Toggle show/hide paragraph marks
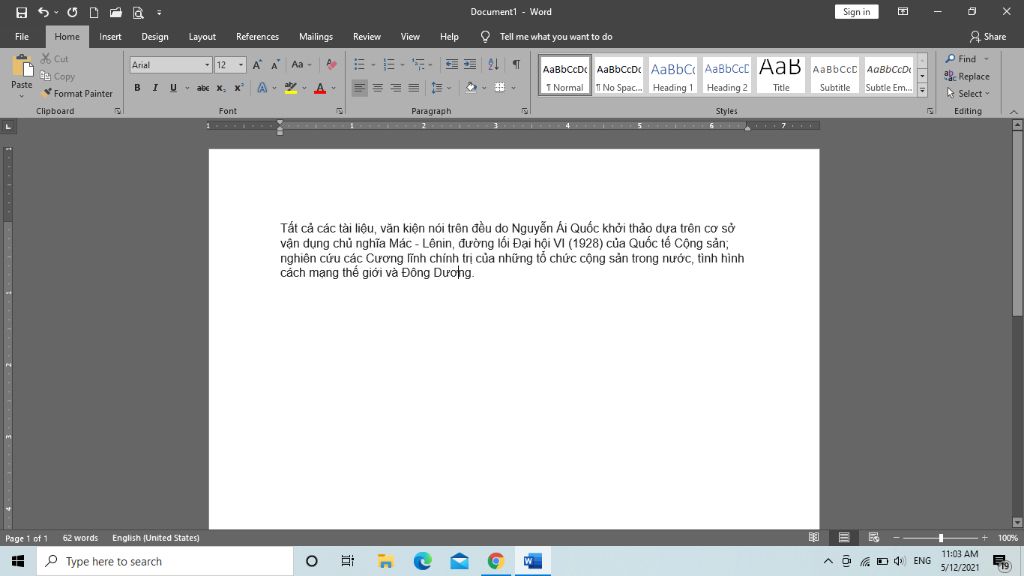Image resolution: width=1024 pixels, height=576 pixels. [516, 64]
